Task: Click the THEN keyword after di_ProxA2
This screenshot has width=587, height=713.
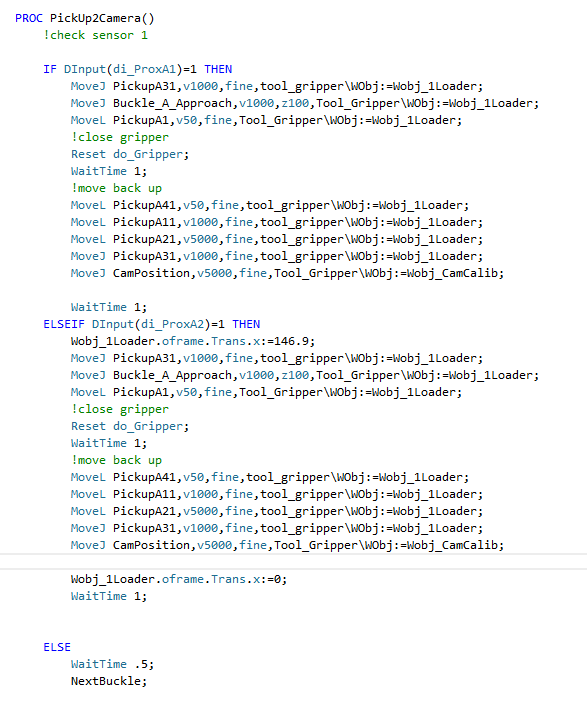Action: click(x=246, y=325)
